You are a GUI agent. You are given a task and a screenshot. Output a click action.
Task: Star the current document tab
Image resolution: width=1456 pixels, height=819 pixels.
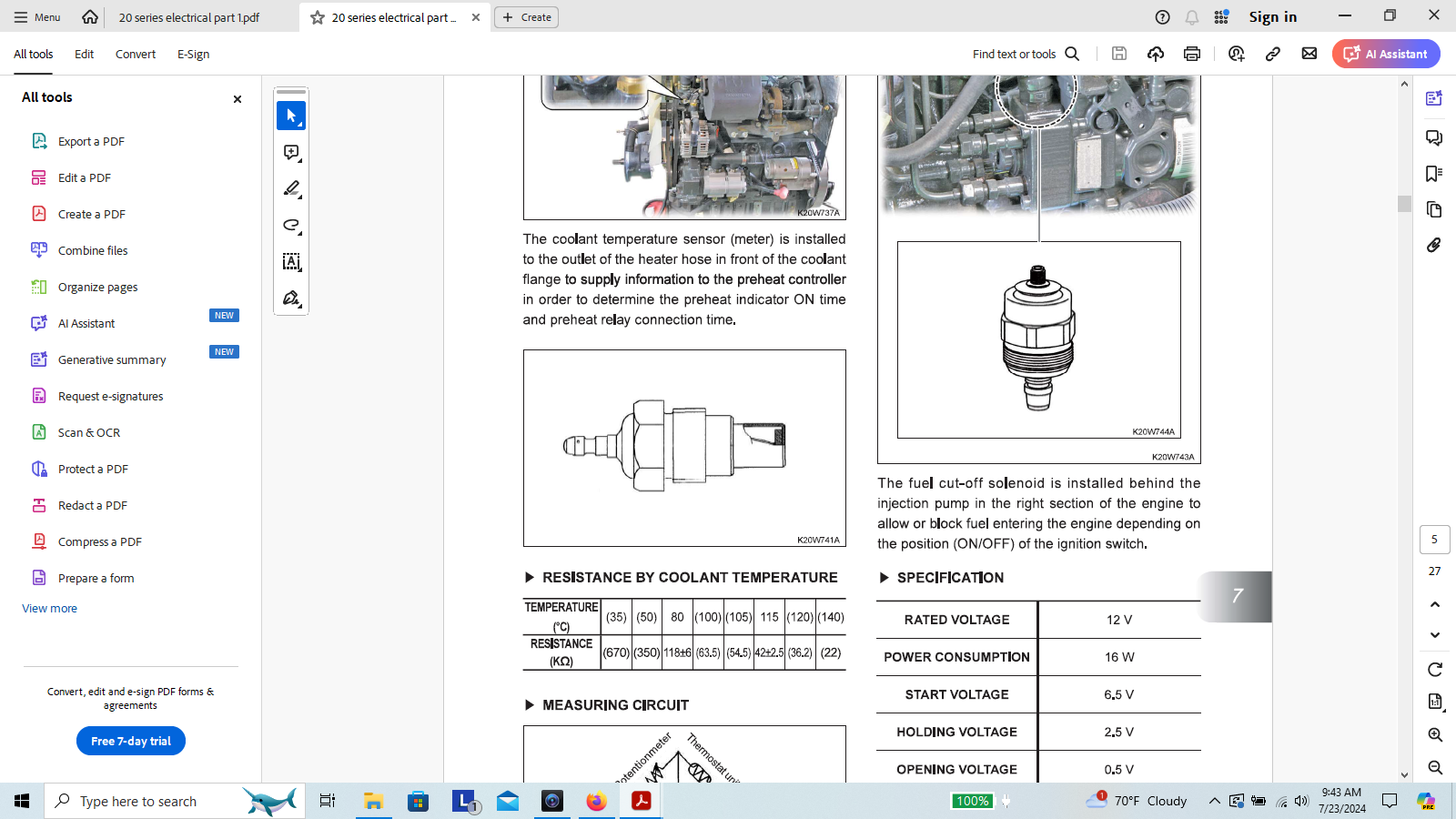coord(318,17)
